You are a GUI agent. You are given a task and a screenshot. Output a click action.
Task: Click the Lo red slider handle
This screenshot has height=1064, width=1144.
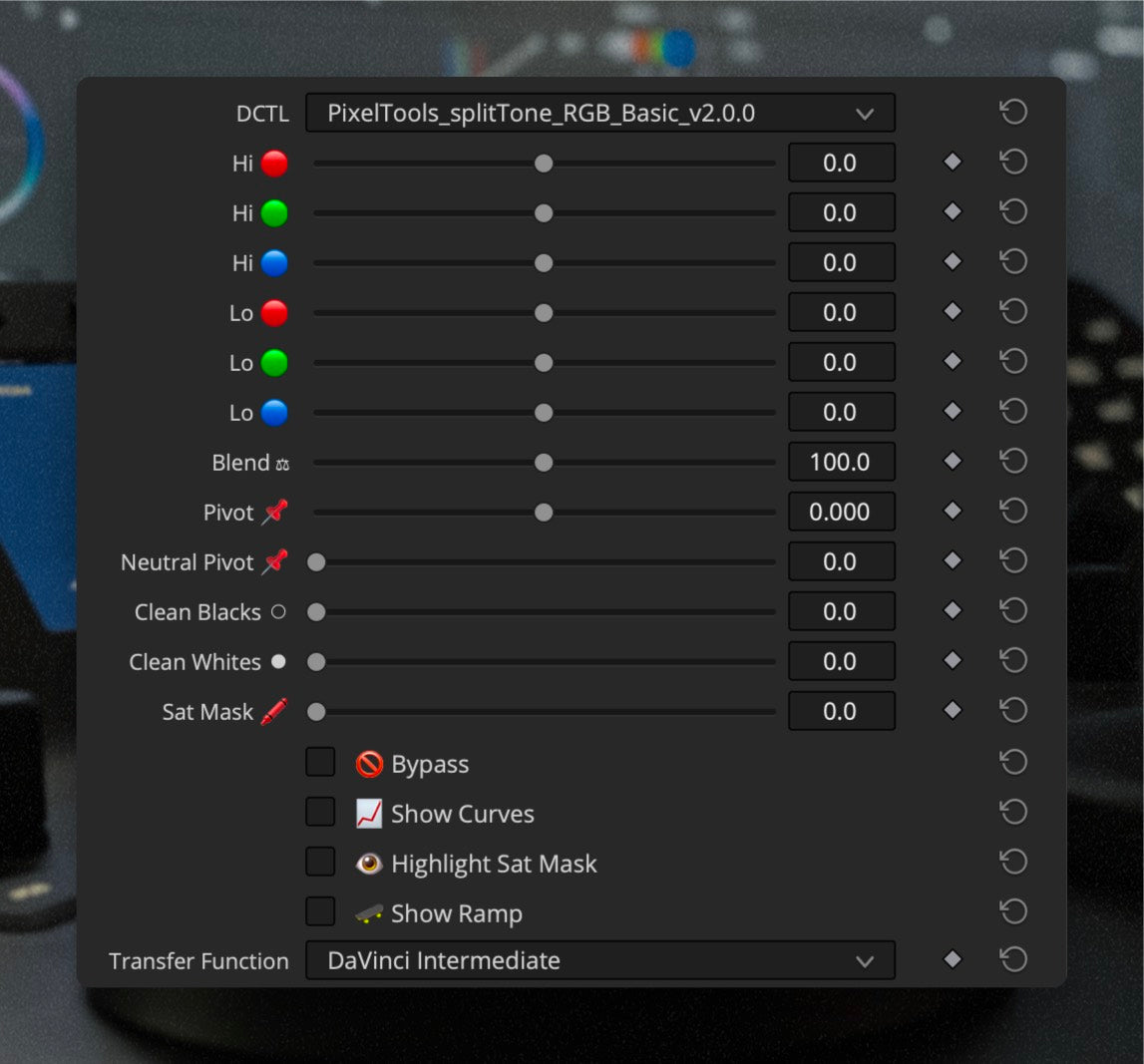[x=544, y=313]
